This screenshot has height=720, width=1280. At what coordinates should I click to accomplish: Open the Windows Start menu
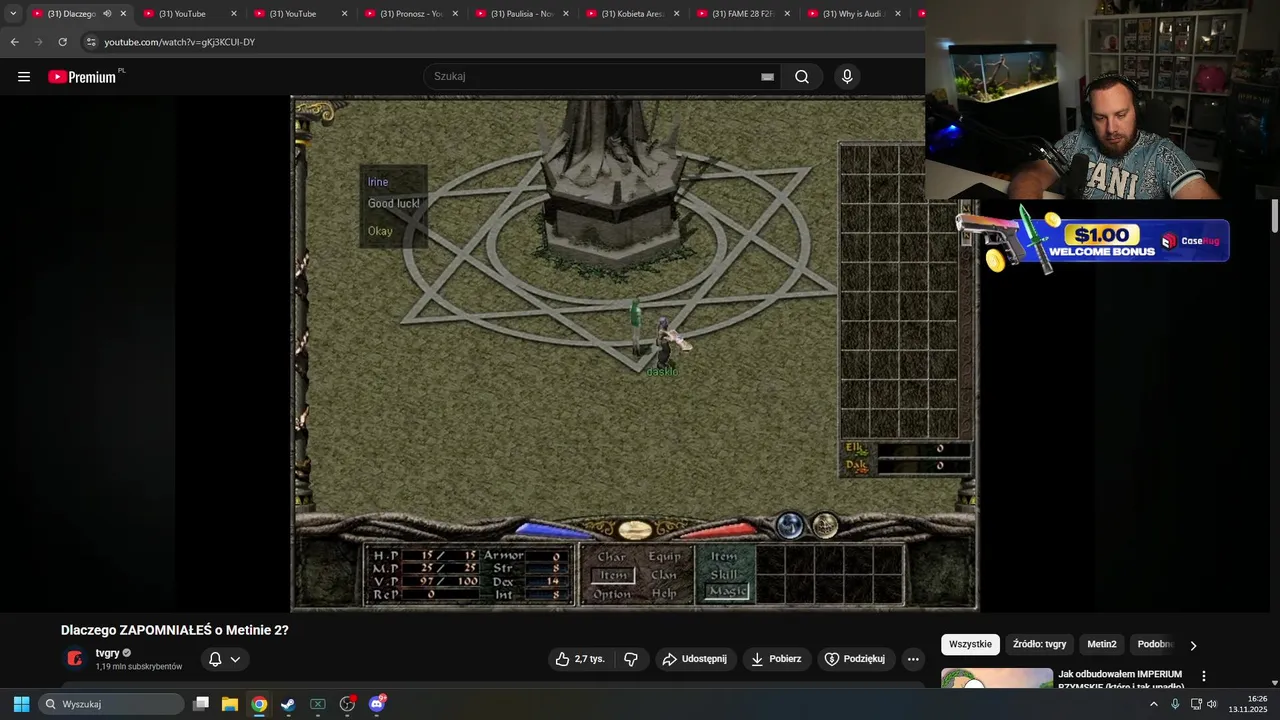21,704
